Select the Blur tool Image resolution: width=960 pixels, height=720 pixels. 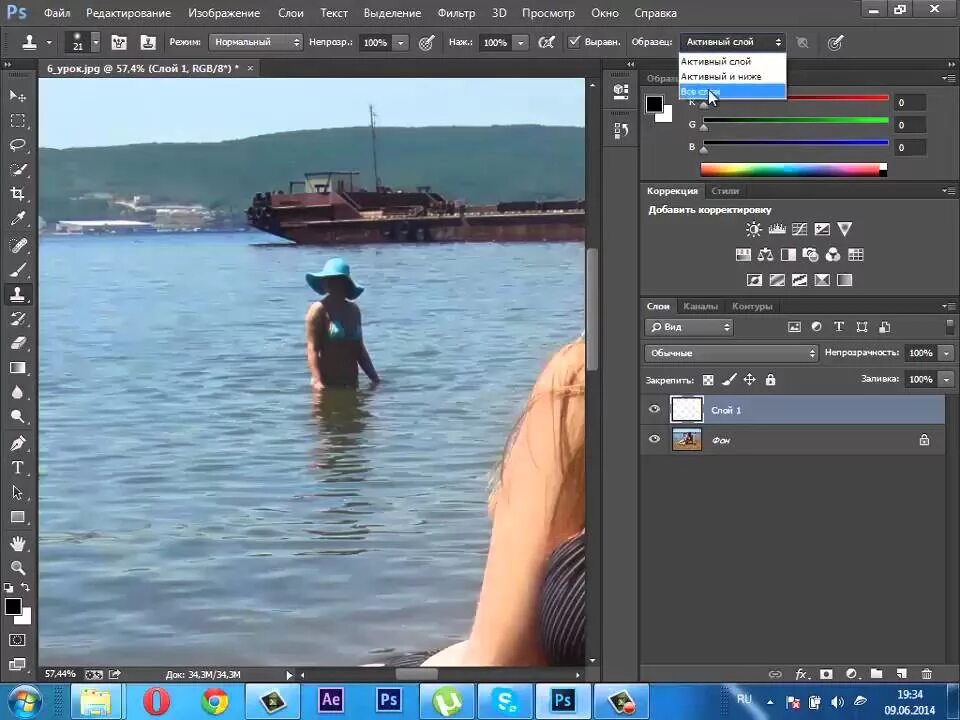pos(17,392)
